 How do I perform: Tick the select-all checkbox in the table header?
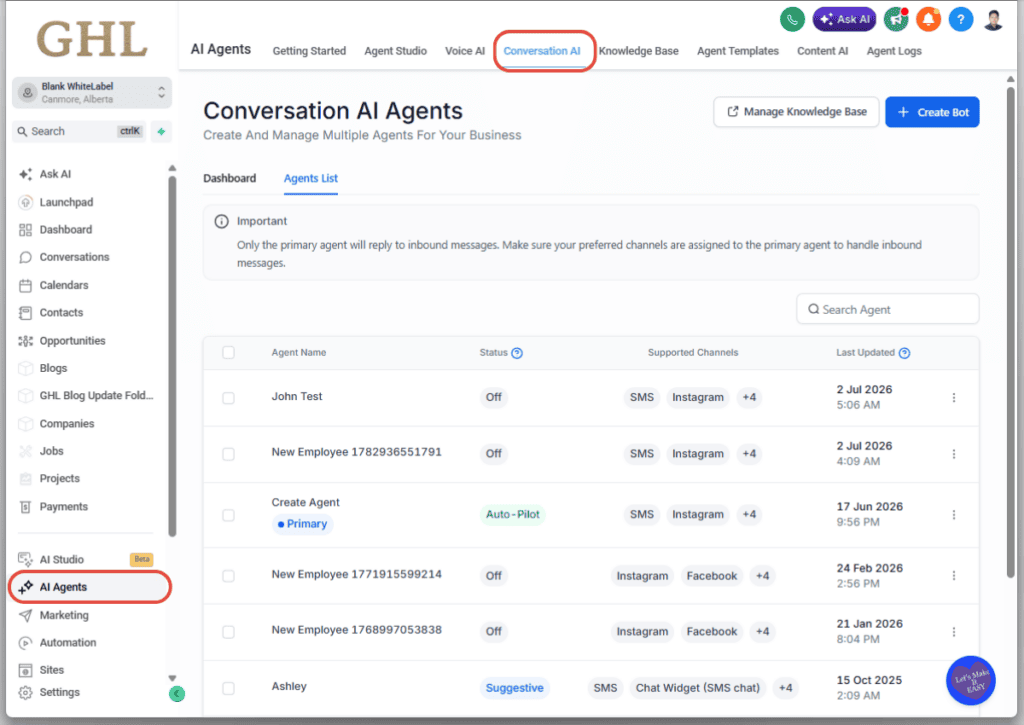point(228,353)
